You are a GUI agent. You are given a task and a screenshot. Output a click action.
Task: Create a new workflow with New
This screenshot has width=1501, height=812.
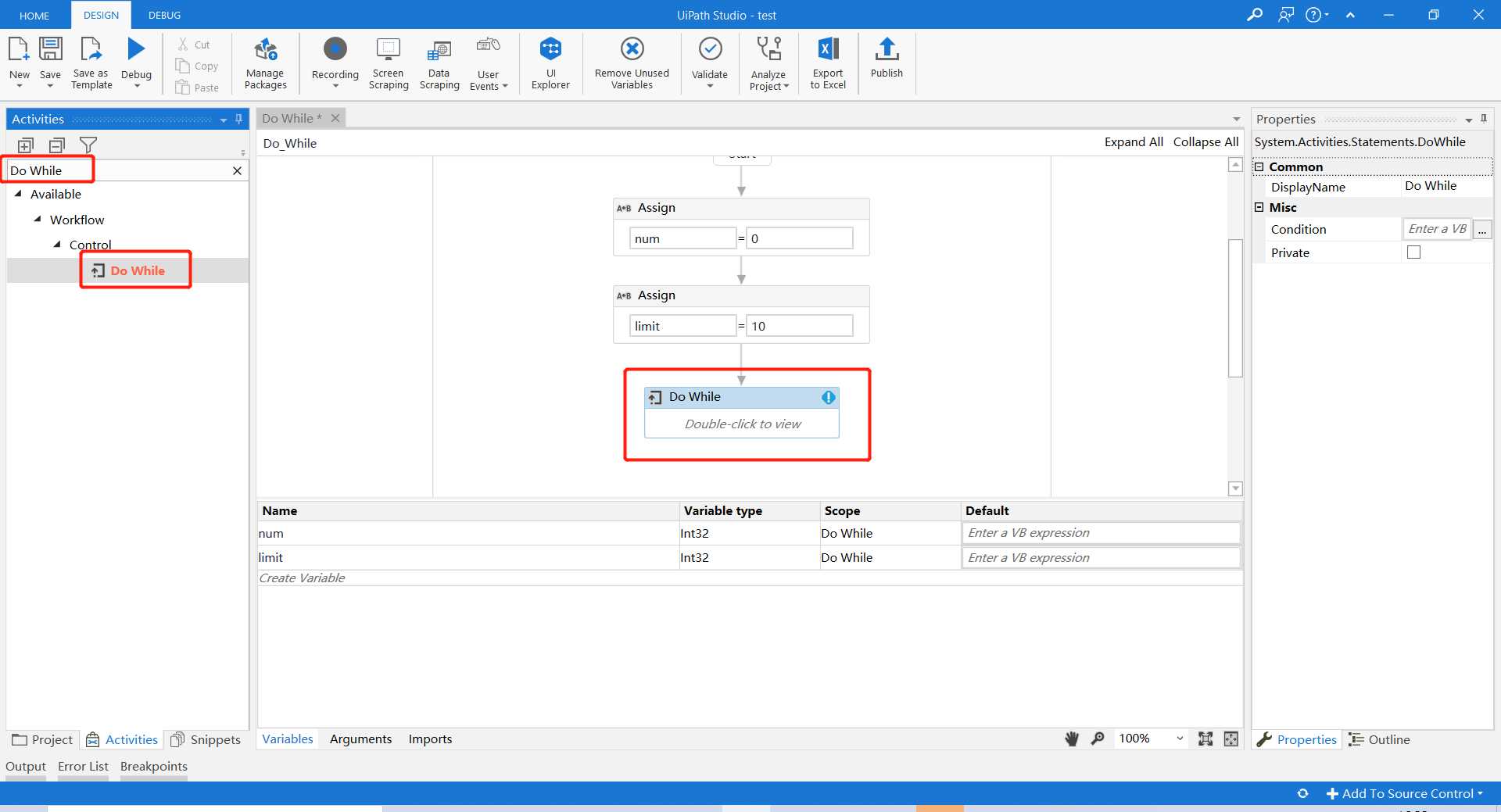(19, 61)
